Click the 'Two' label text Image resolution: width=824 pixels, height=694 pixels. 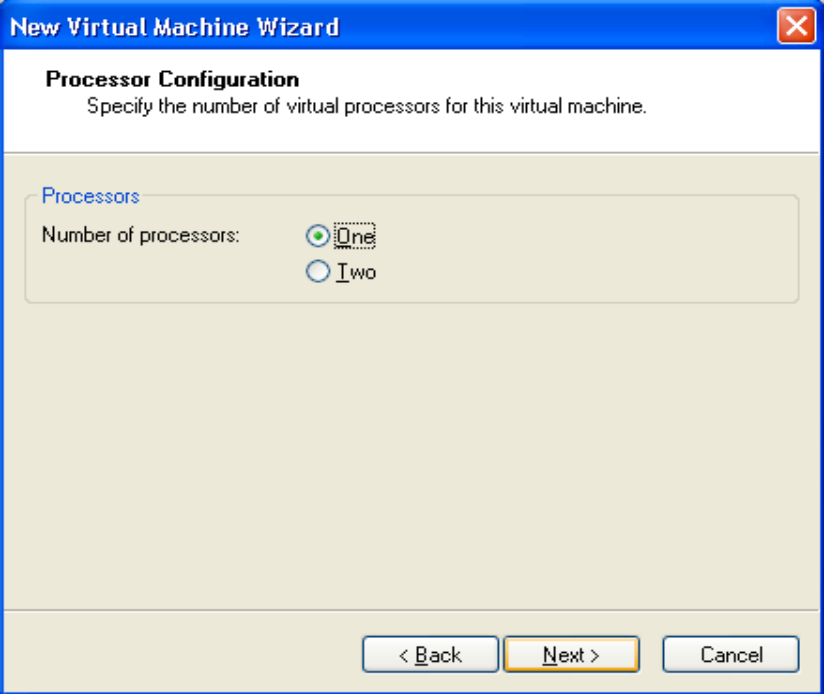356,272
